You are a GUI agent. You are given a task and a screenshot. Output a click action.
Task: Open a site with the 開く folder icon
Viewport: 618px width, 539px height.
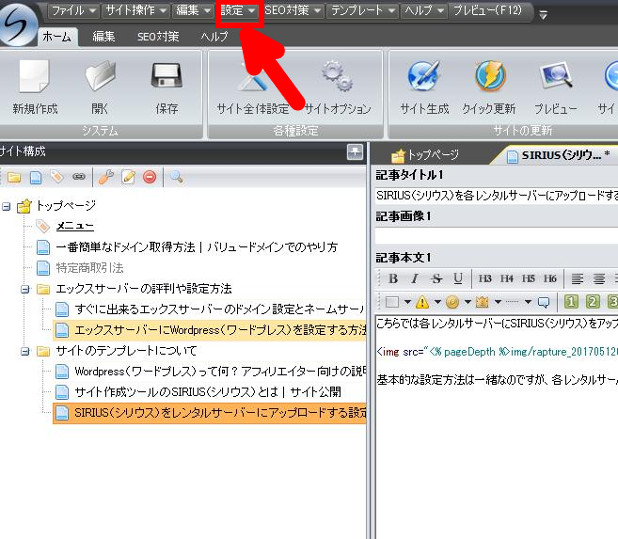[x=100, y=76]
